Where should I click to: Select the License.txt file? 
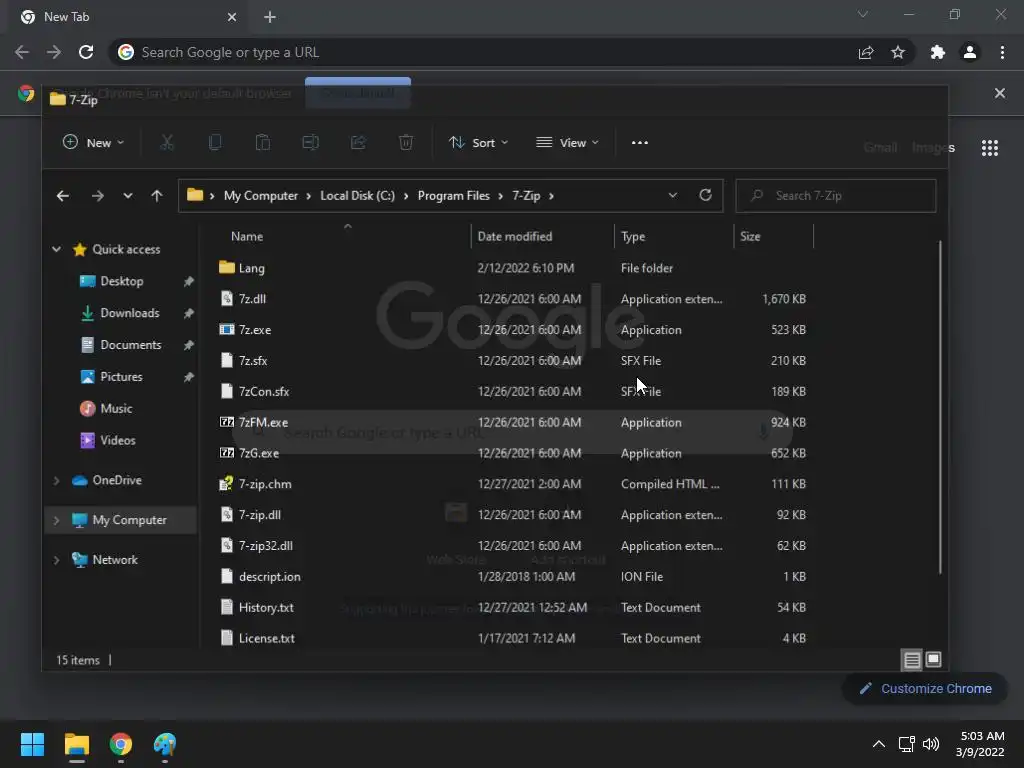[x=266, y=638]
